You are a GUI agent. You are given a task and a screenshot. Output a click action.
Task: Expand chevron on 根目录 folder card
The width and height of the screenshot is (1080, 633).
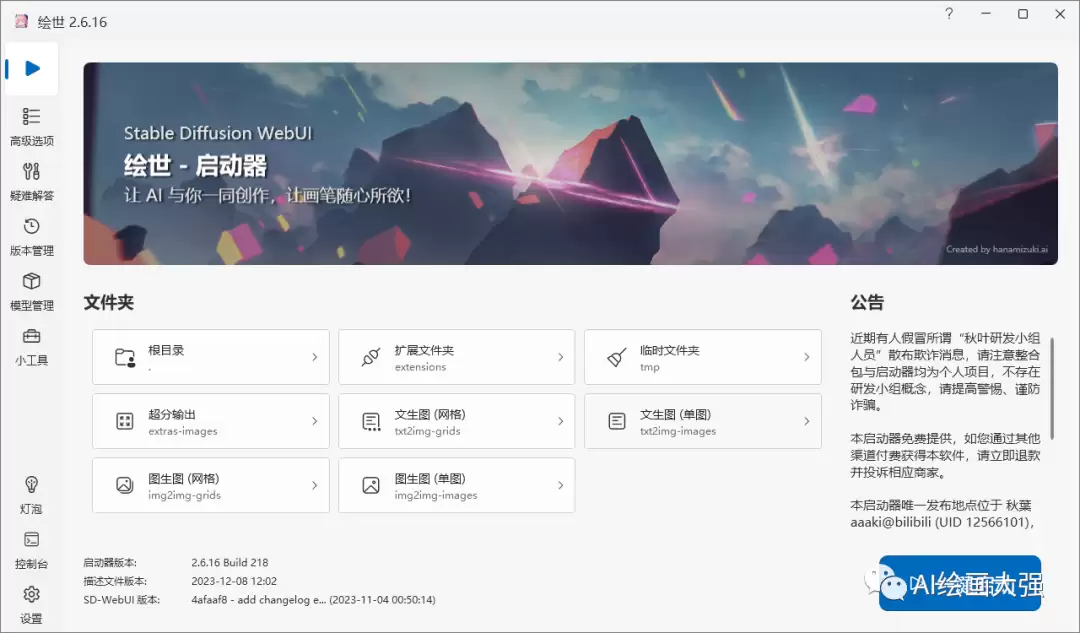(314, 357)
